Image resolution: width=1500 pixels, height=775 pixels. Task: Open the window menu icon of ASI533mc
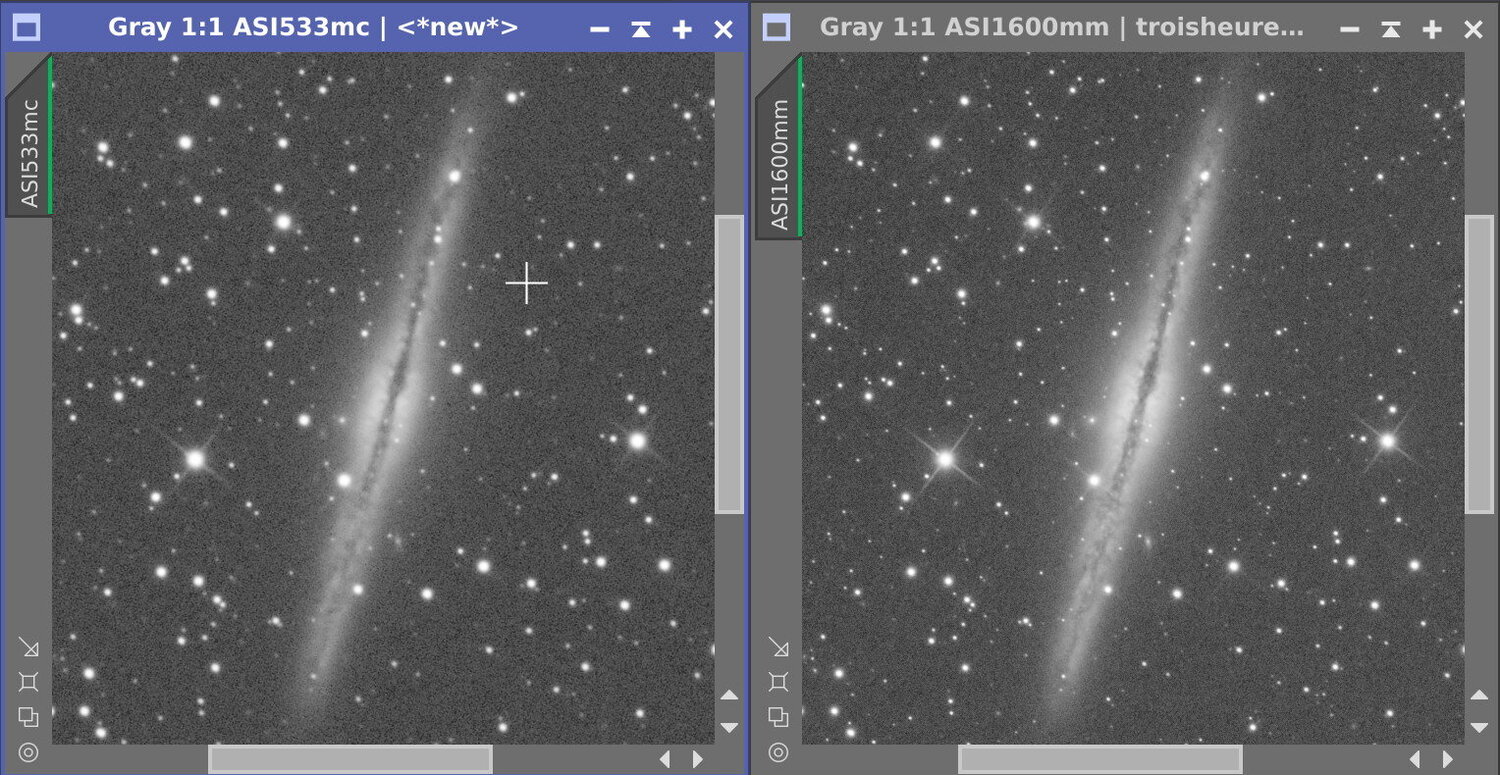26,28
